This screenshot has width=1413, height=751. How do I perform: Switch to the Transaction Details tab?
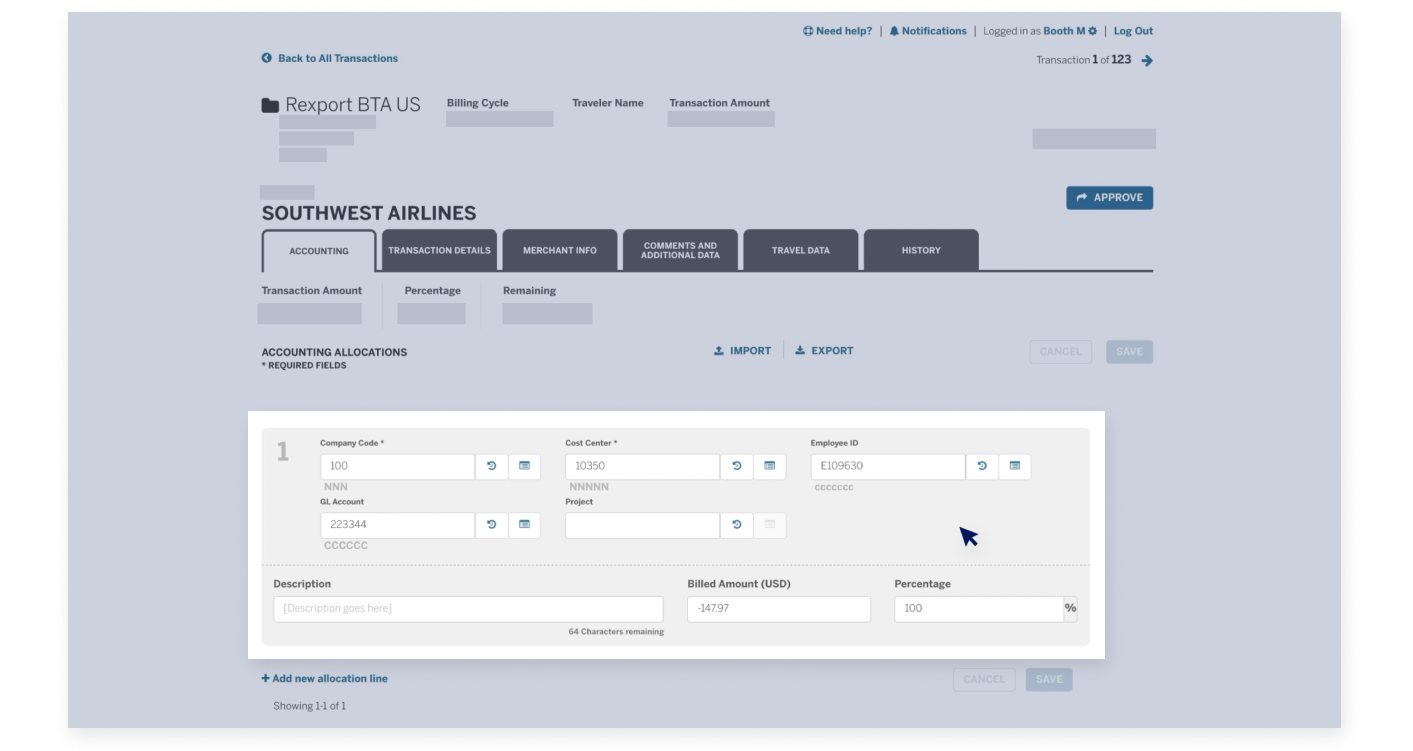point(438,250)
